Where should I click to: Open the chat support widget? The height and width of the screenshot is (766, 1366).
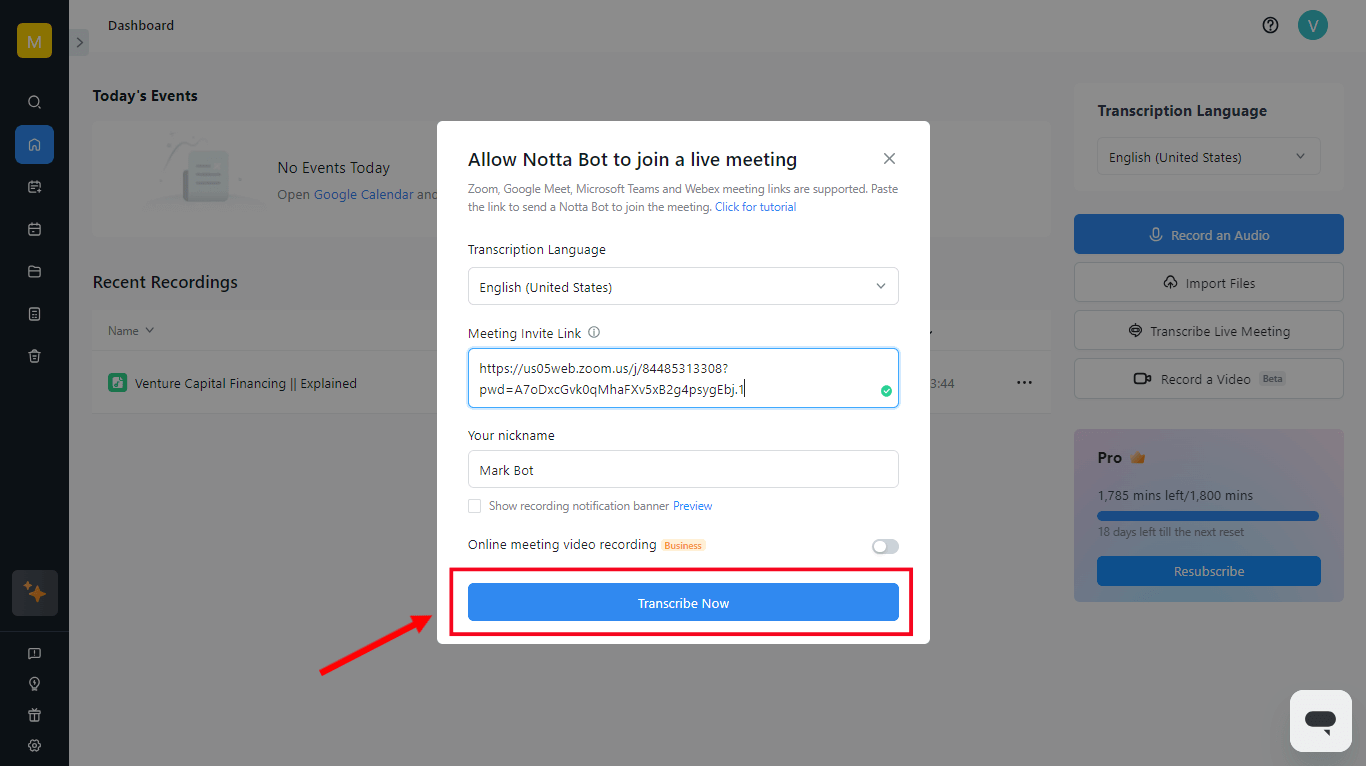(1321, 720)
